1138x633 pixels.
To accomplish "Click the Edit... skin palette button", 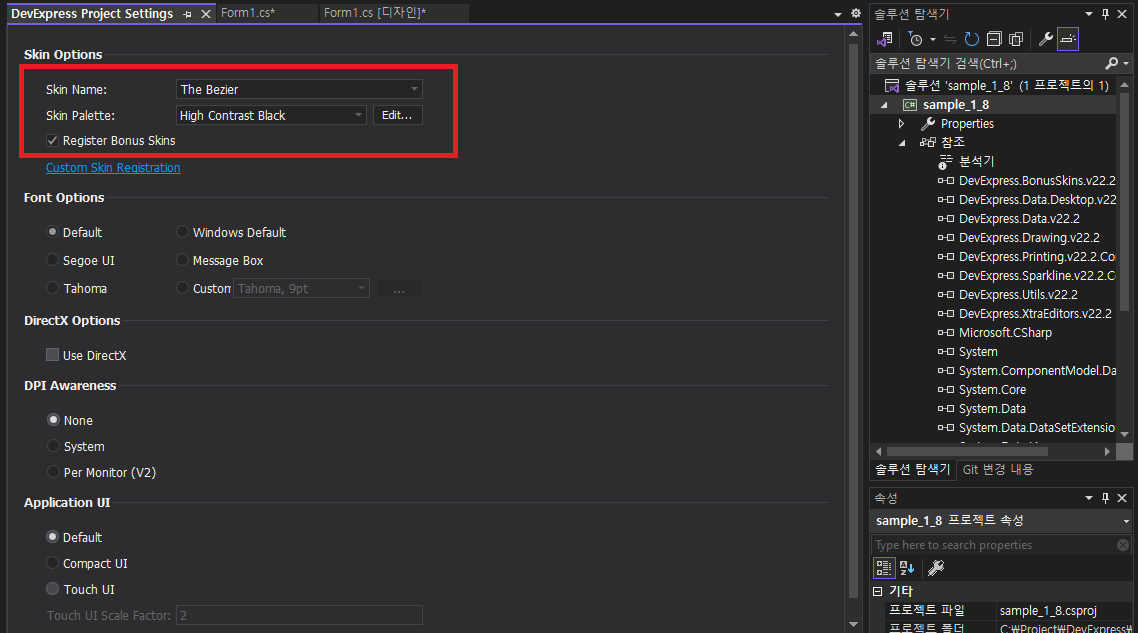I will click(x=397, y=115).
